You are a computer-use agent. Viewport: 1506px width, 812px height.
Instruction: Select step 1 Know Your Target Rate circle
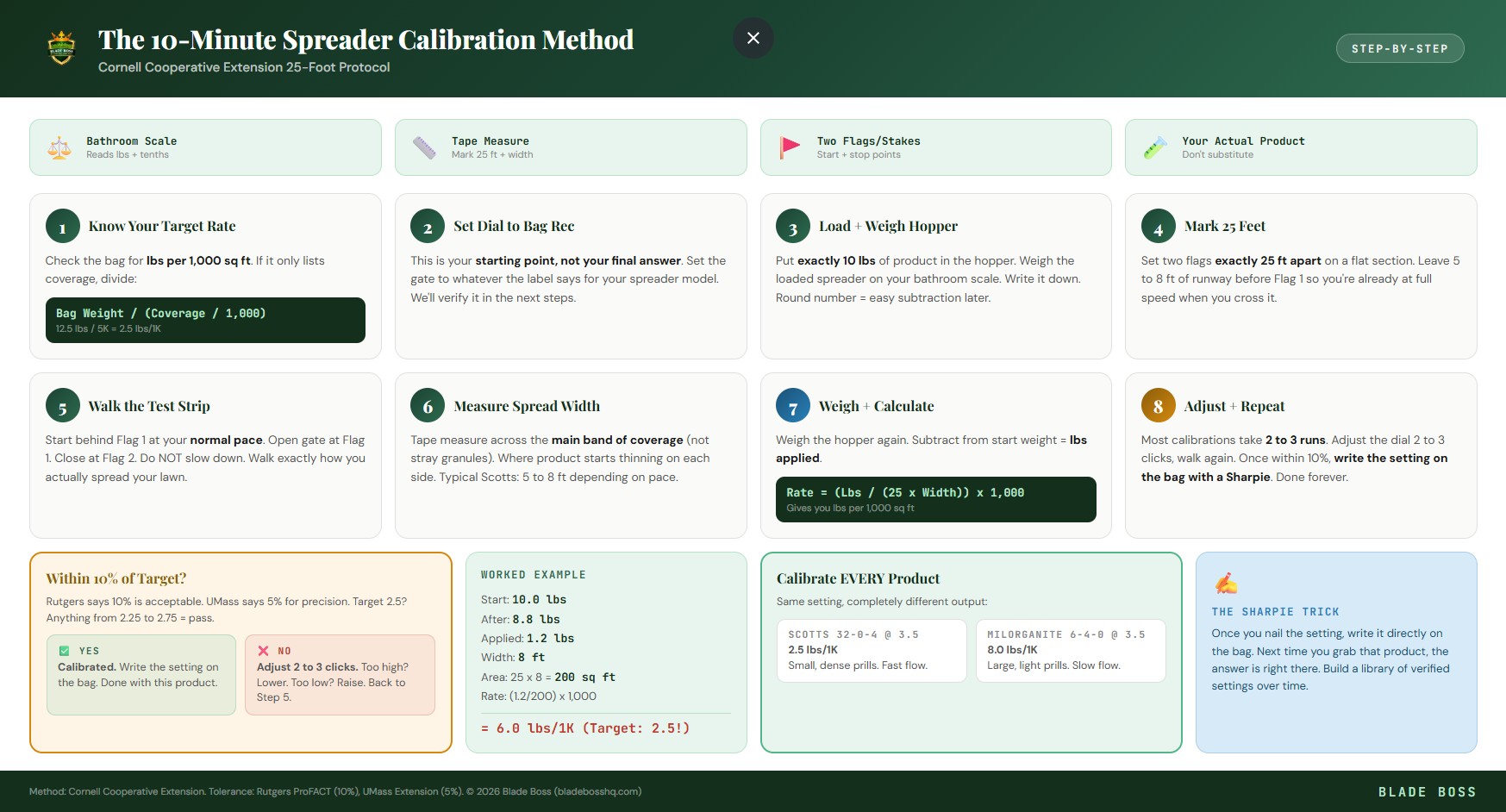click(61, 227)
